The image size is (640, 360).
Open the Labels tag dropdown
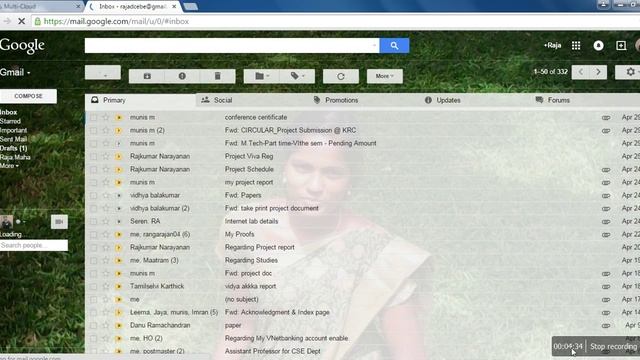297,76
